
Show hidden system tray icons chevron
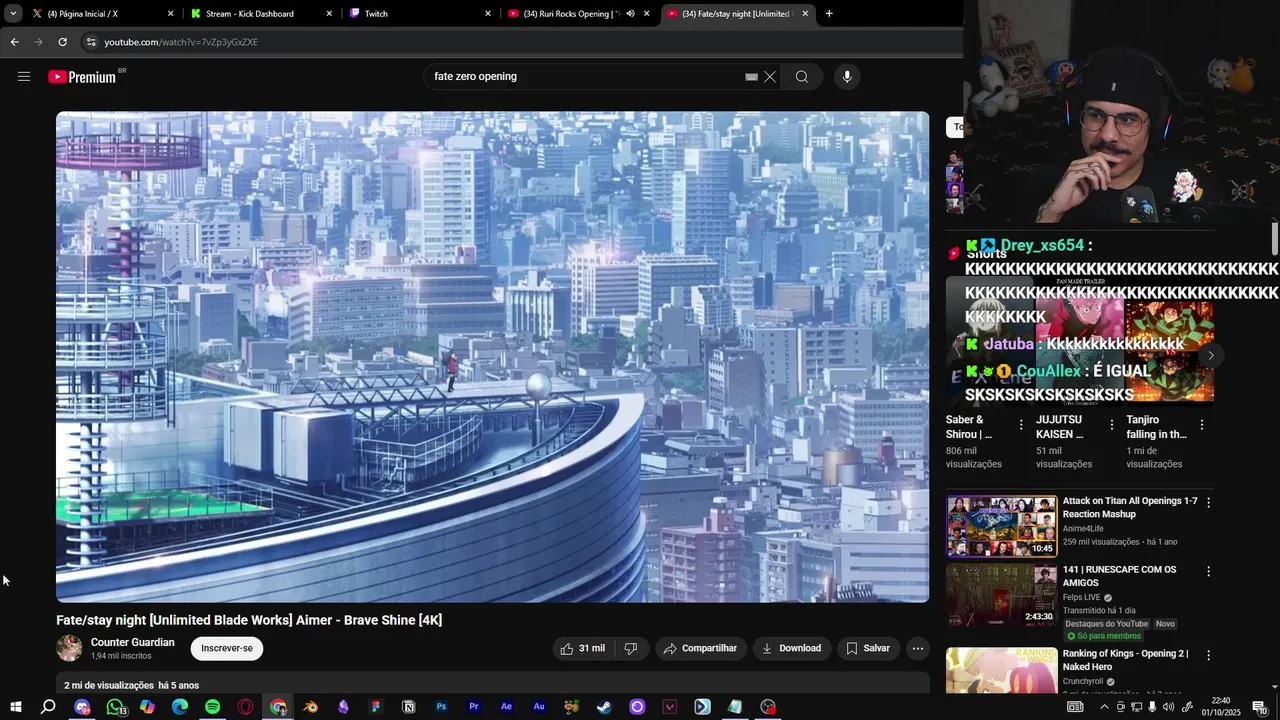click(1104, 707)
